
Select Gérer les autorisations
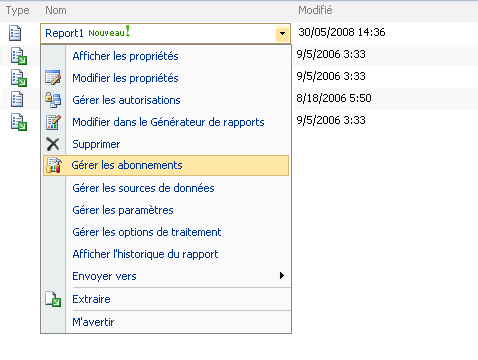(126, 100)
